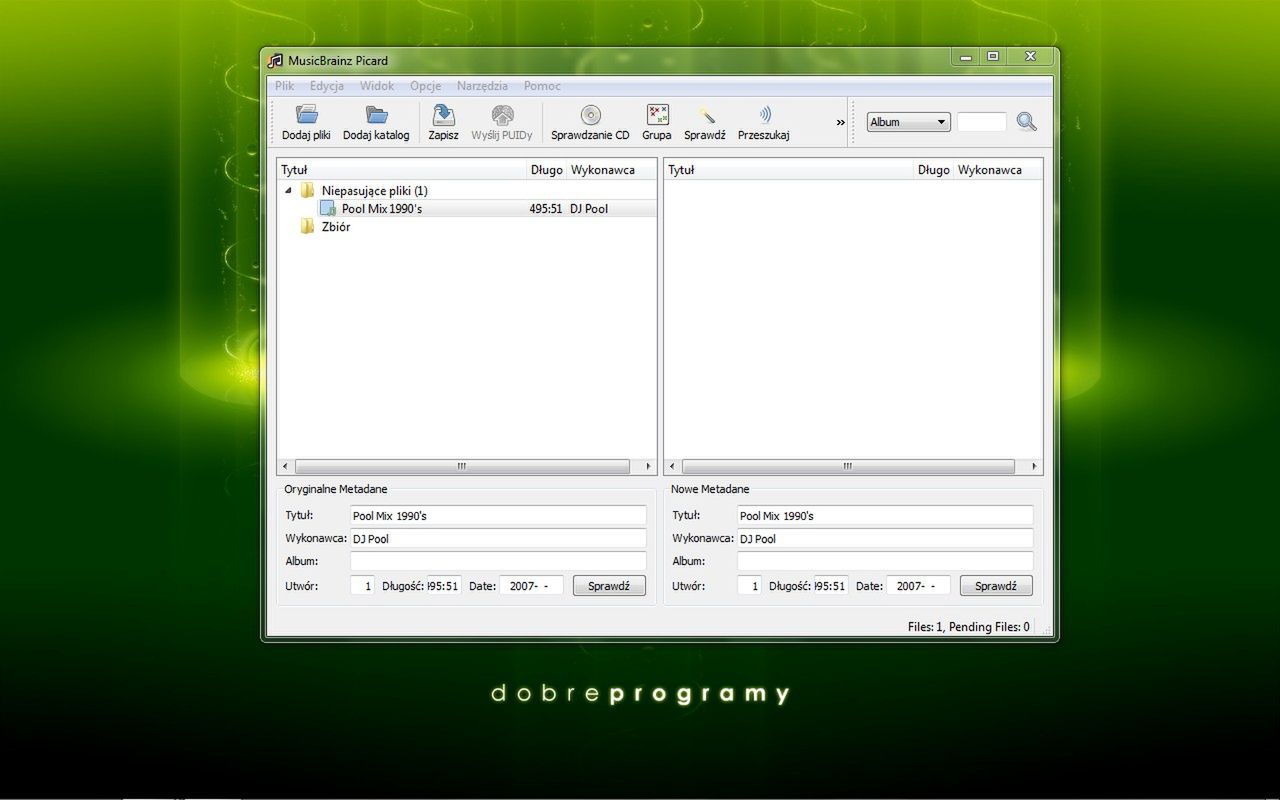
Task: Click Tytuł field in Oryginalne Metadane
Action: (x=498, y=515)
